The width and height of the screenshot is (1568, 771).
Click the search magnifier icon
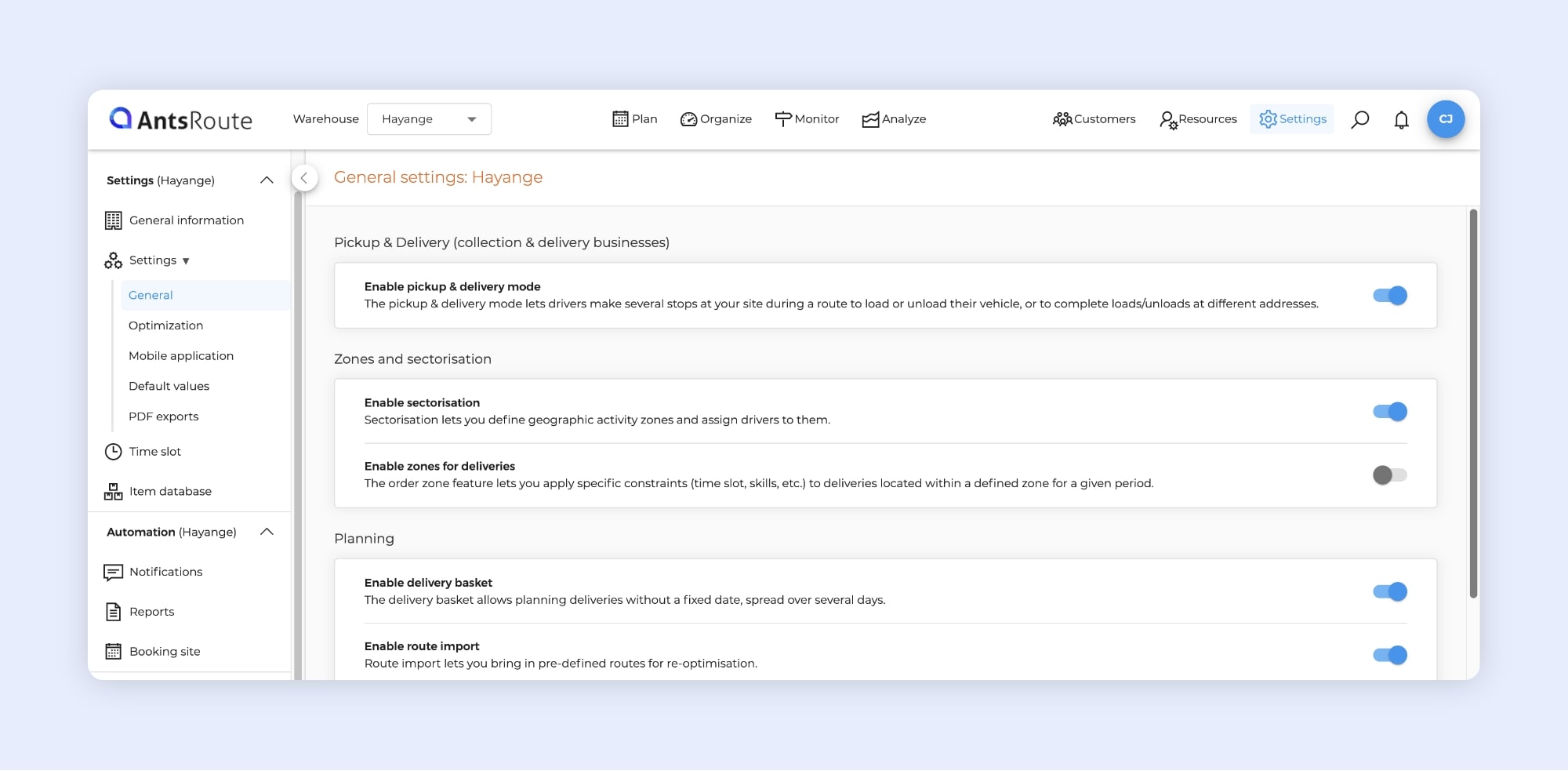1360,119
